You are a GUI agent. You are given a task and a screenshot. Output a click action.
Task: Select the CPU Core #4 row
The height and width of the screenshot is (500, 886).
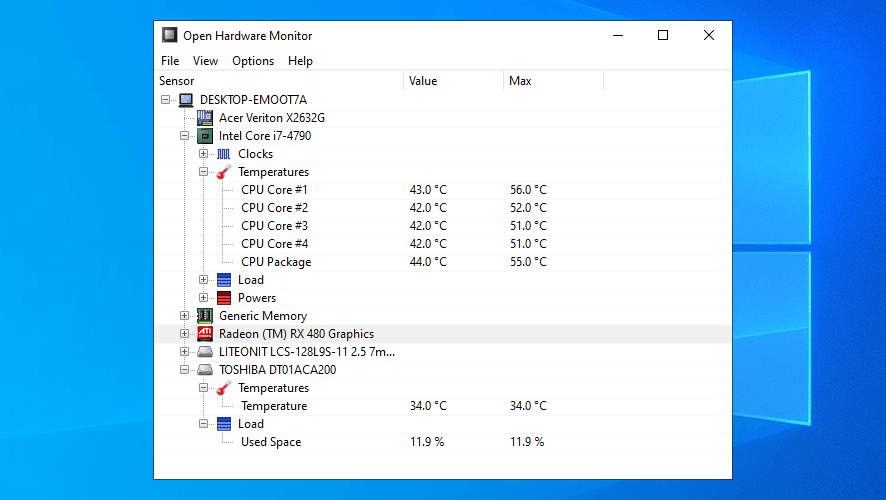(443, 244)
